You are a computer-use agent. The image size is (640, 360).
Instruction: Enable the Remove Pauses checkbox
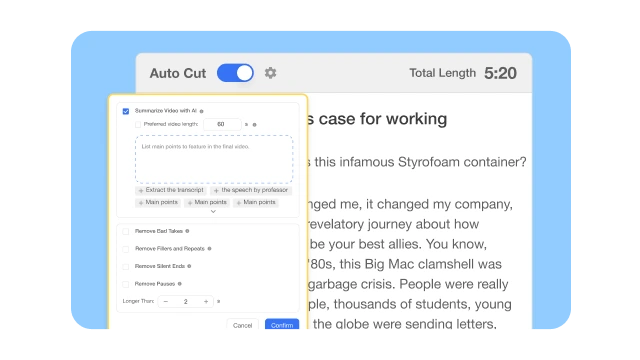click(x=126, y=284)
